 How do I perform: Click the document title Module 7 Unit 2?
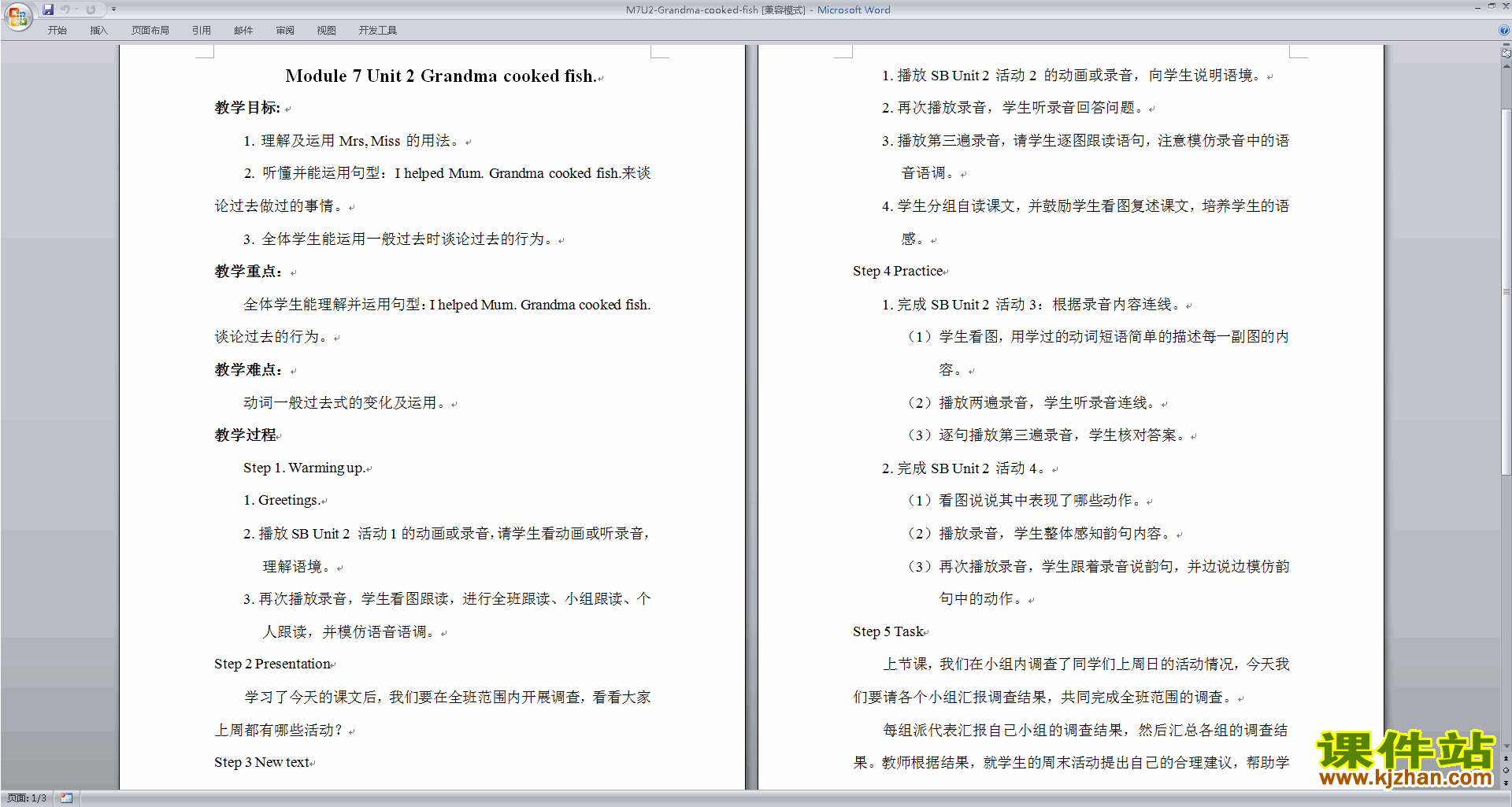coord(441,76)
